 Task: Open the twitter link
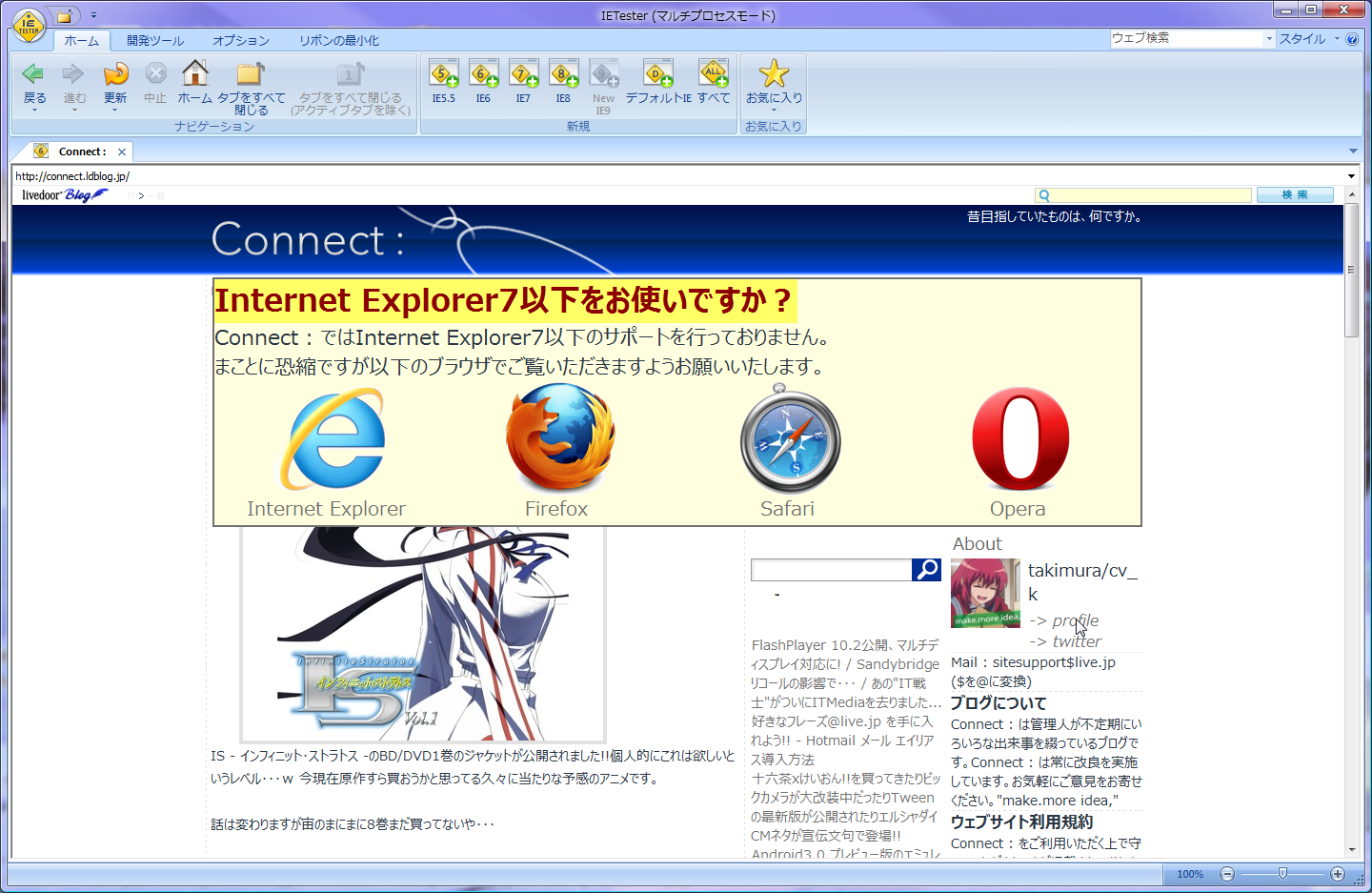click(x=1077, y=641)
